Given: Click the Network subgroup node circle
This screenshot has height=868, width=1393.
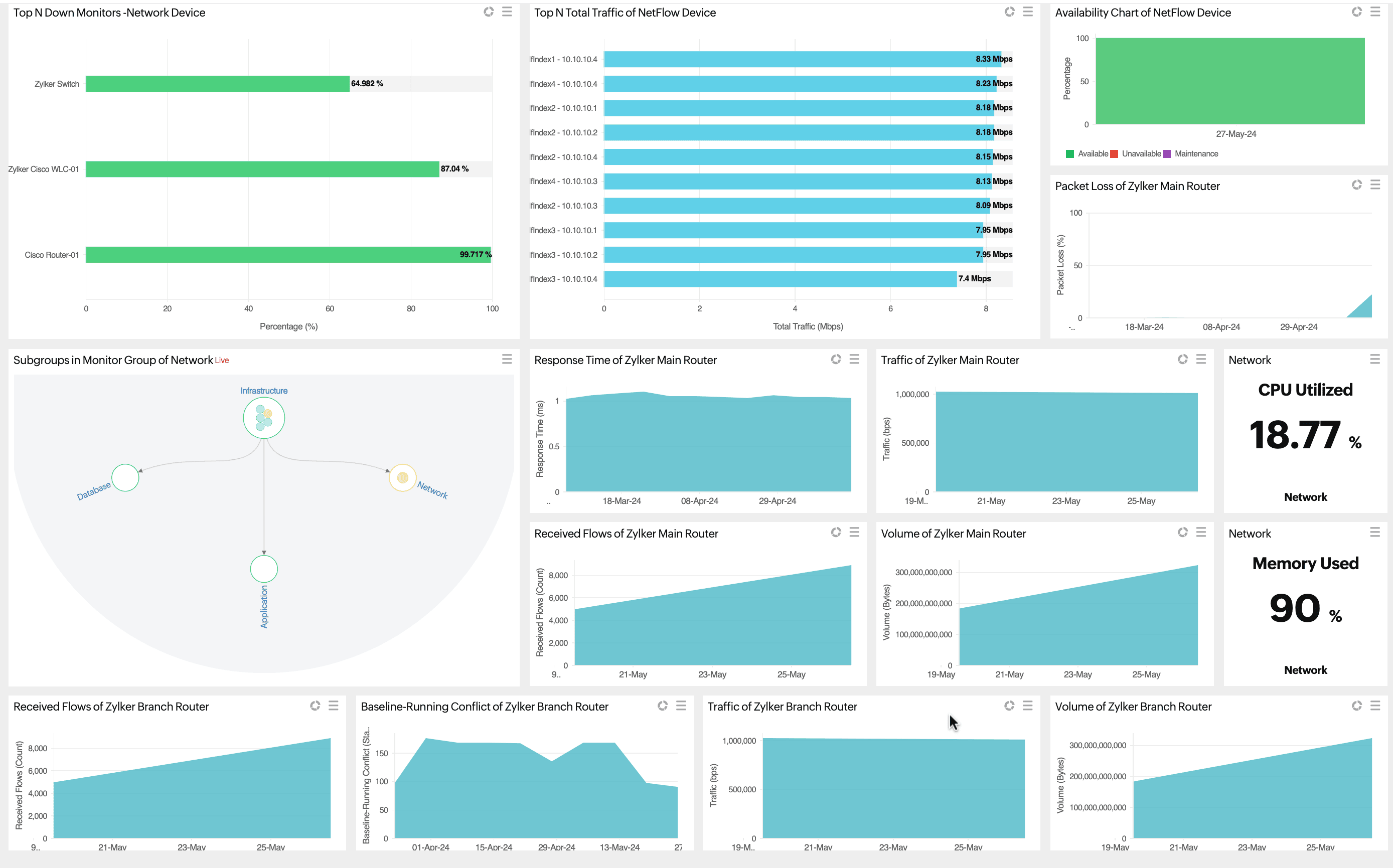Looking at the screenshot, I should [x=402, y=478].
